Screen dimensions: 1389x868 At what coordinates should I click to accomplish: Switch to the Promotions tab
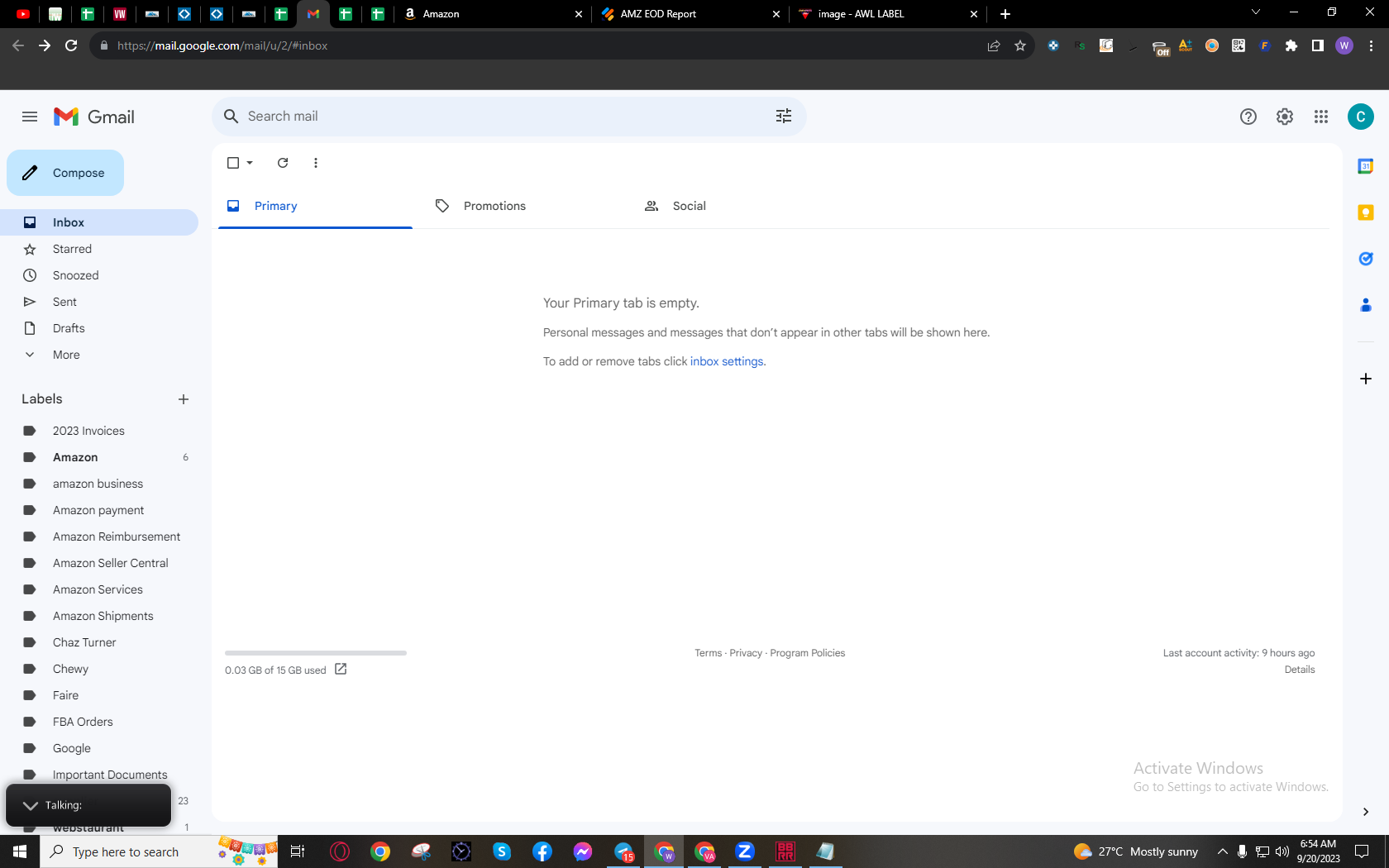click(x=524, y=206)
